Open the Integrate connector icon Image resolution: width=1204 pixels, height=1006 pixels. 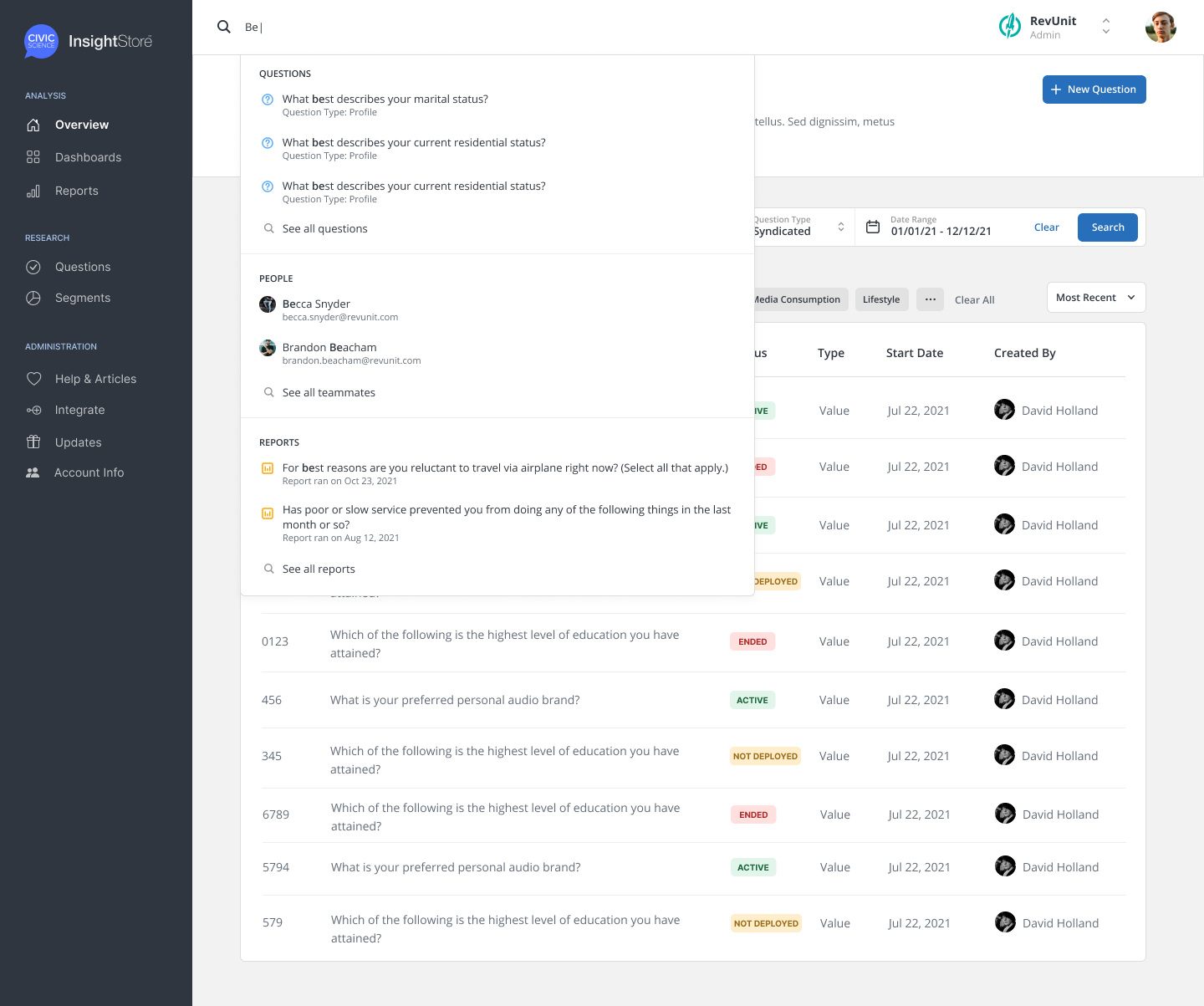[x=33, y=410]
